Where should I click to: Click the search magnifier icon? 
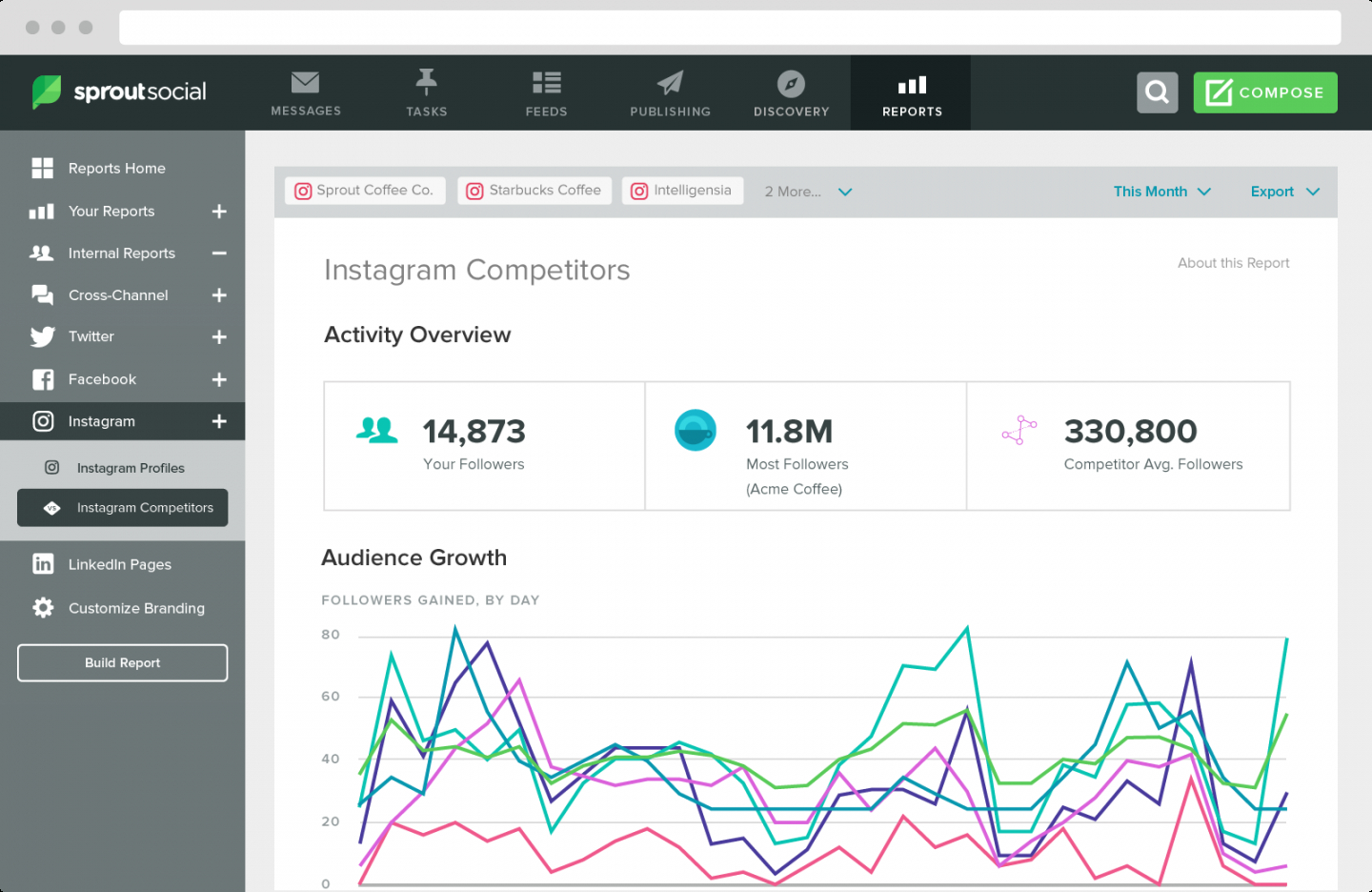pyautogui.click(x=1157, y=92)
